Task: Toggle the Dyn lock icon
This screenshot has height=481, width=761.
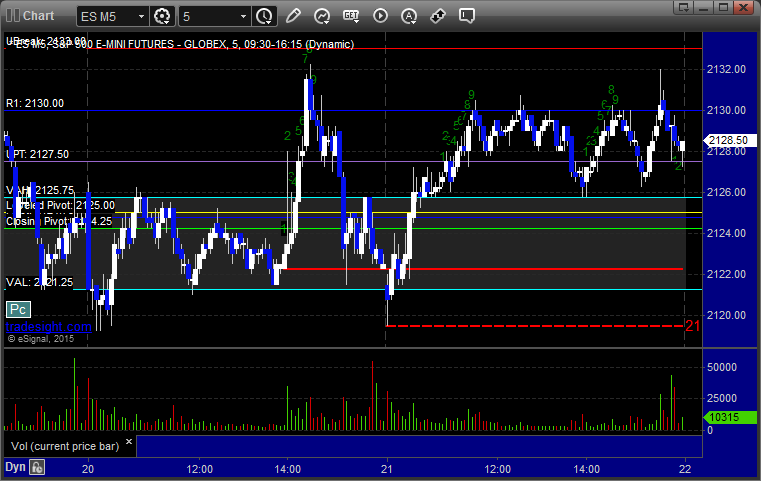Action: coord(37,467)
